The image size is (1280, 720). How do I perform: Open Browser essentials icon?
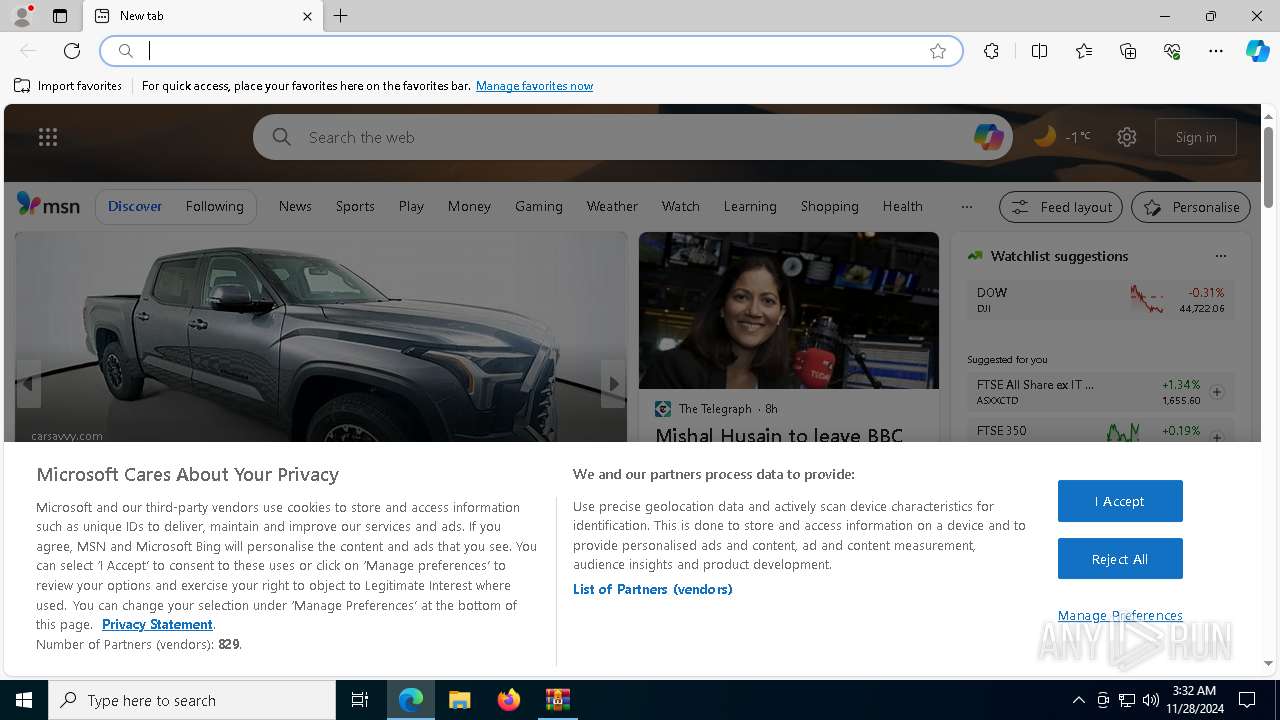pos(1172,51)
